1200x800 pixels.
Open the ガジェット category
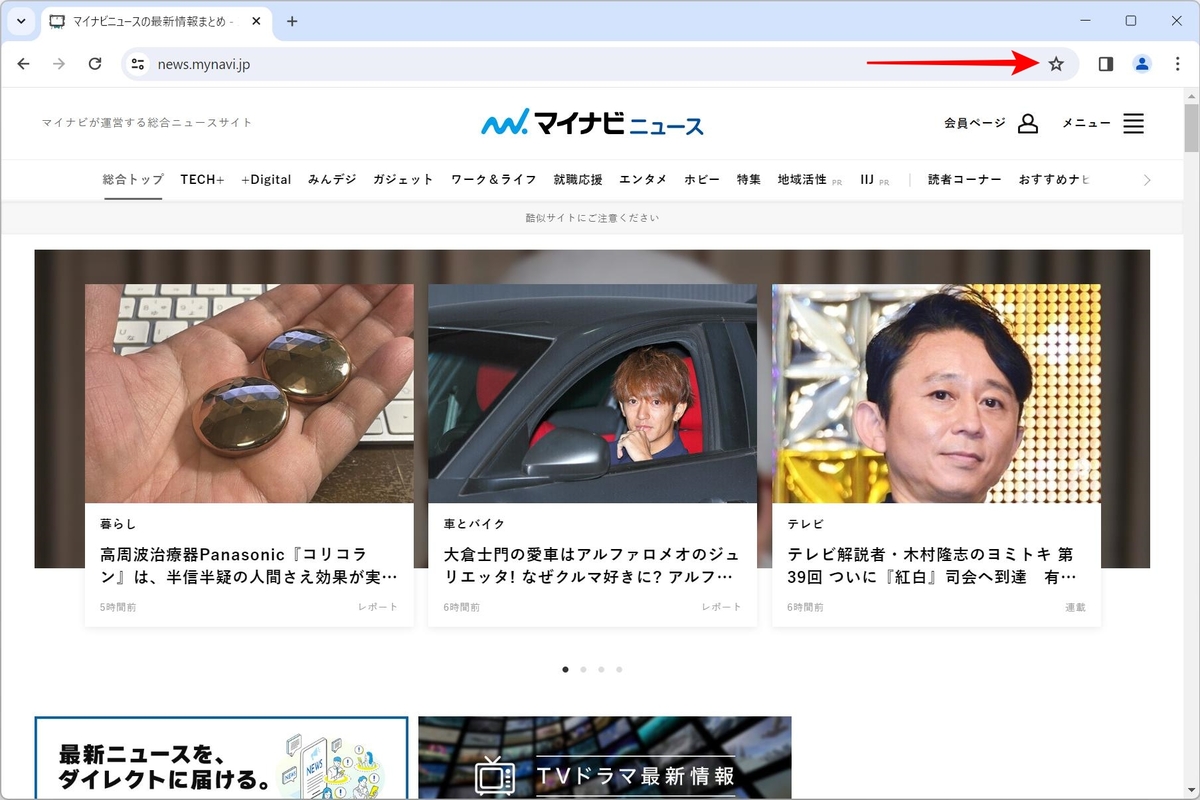click(x=403, y=180)
